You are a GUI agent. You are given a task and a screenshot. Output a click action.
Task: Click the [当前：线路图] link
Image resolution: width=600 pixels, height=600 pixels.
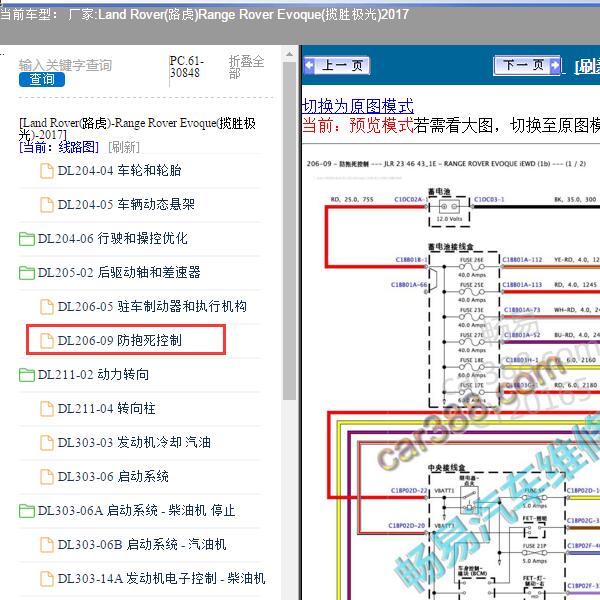click(x=59, y=147)
